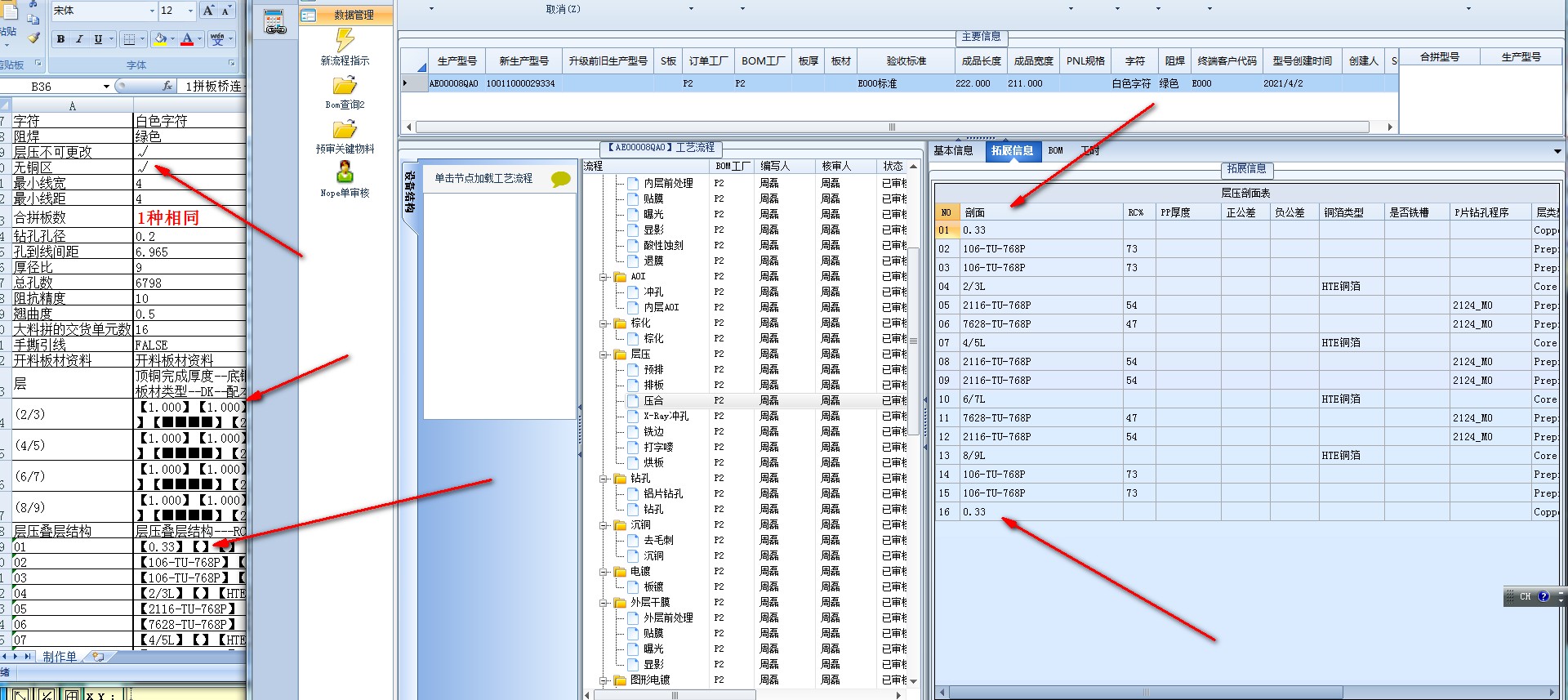Collapse the 外层干膜 folder node

pos(604,603)
